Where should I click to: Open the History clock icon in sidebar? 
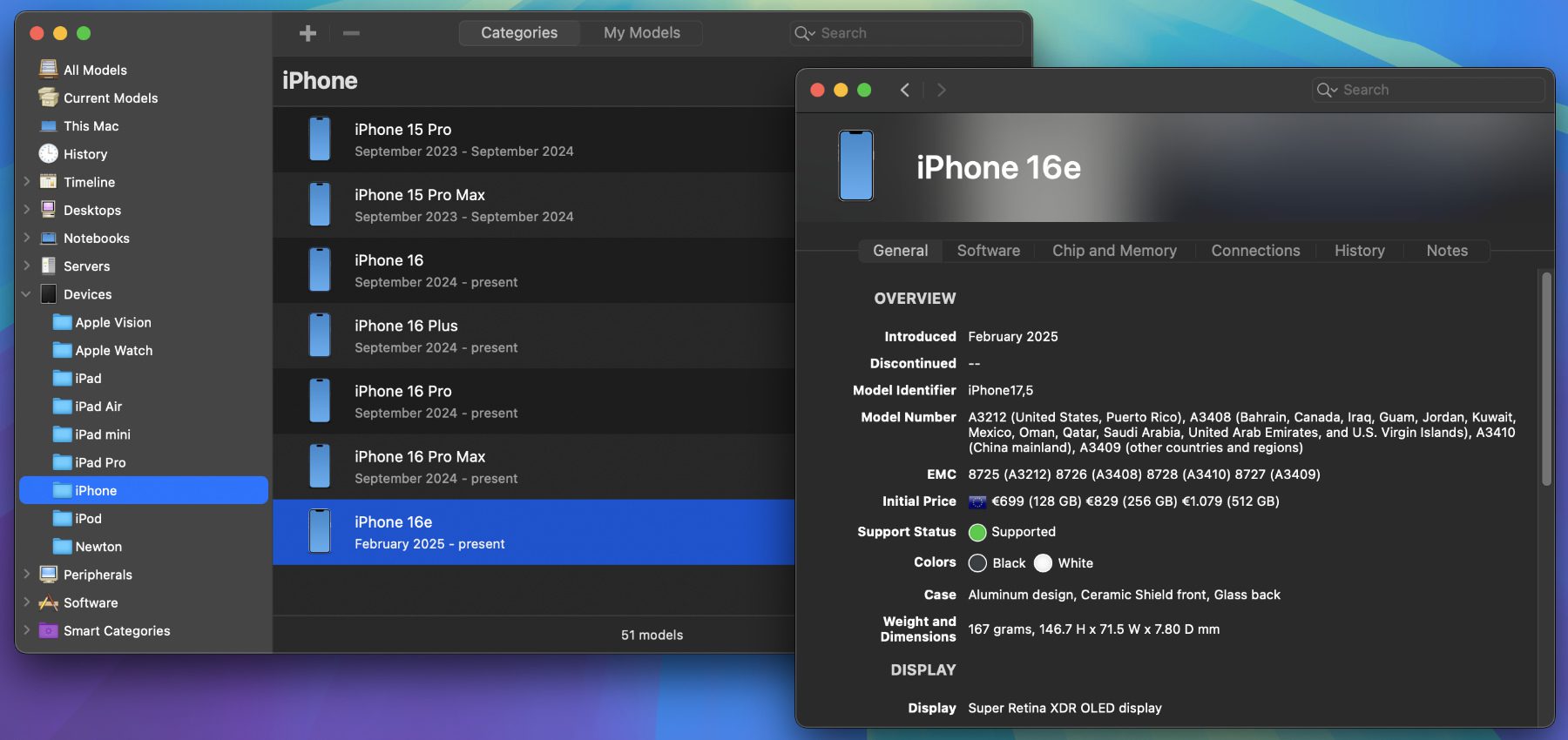point(49,154)
